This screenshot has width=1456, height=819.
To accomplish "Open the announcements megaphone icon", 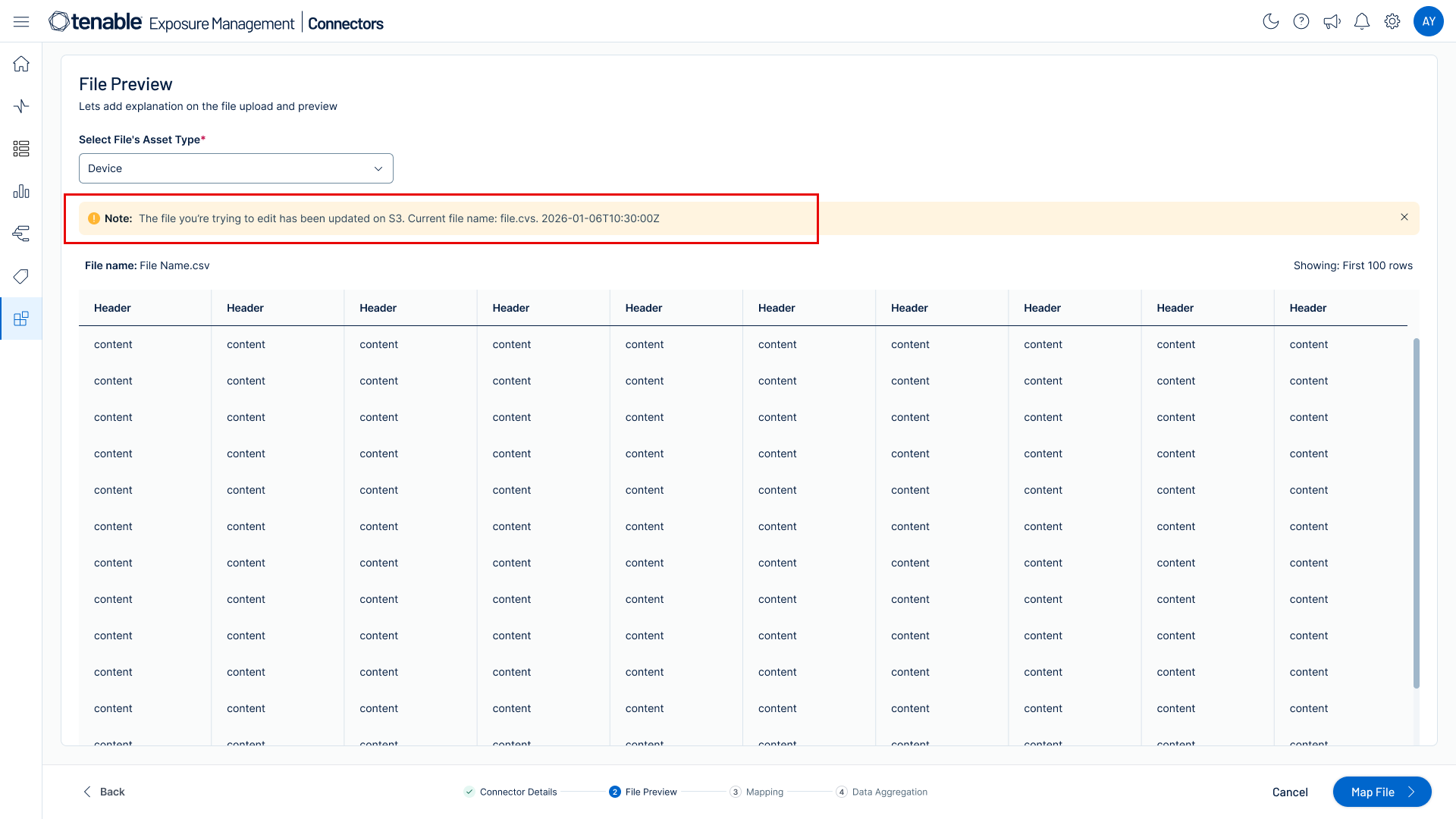I will coord(1332,21).
